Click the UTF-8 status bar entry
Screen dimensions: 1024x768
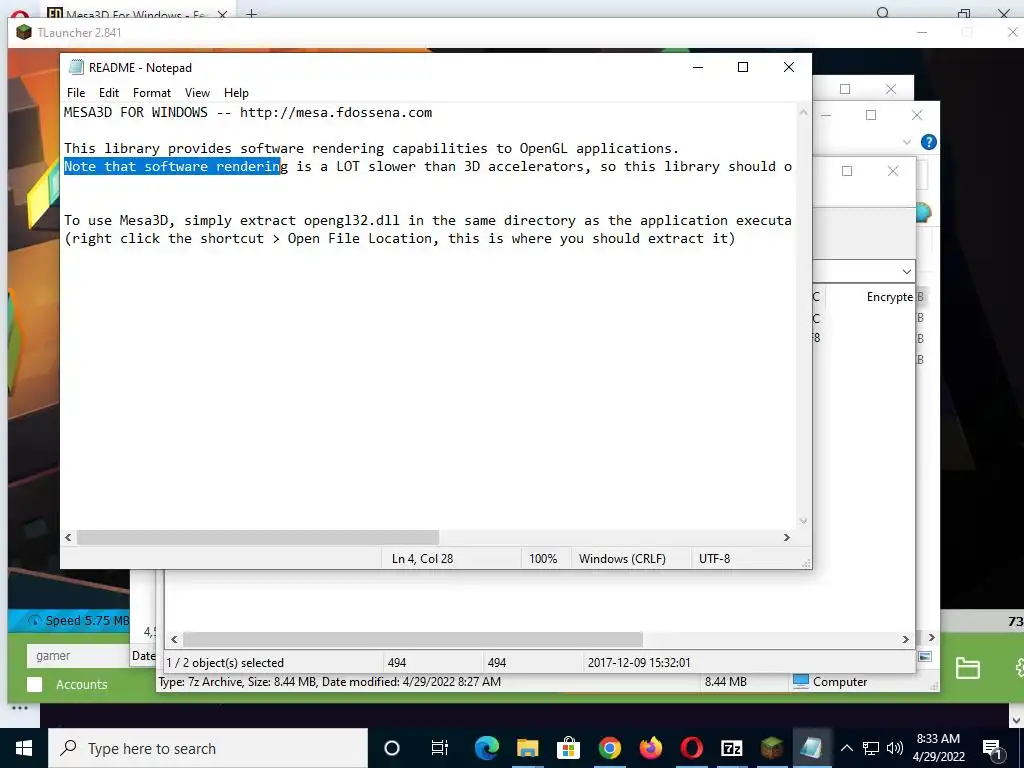[714, 559]
